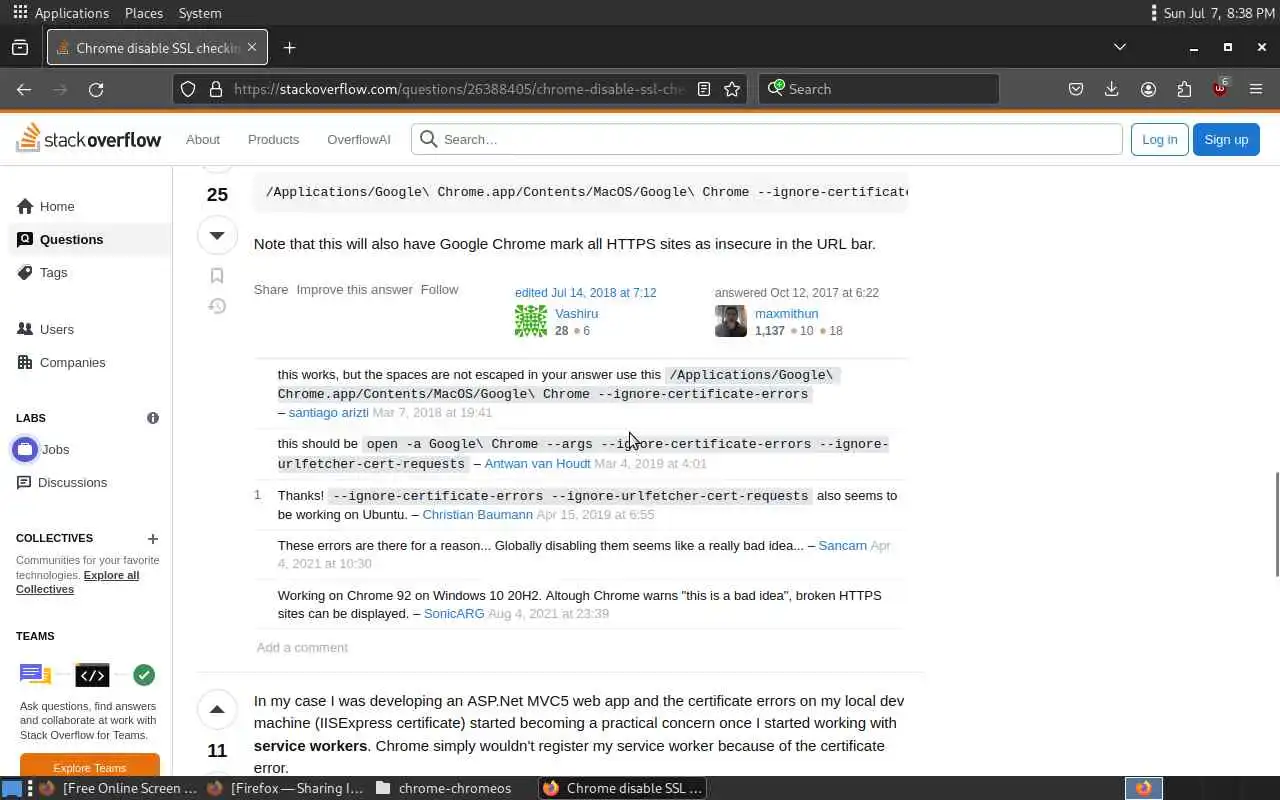Click the browser URL address field
1280x800 pixels.
458,89
